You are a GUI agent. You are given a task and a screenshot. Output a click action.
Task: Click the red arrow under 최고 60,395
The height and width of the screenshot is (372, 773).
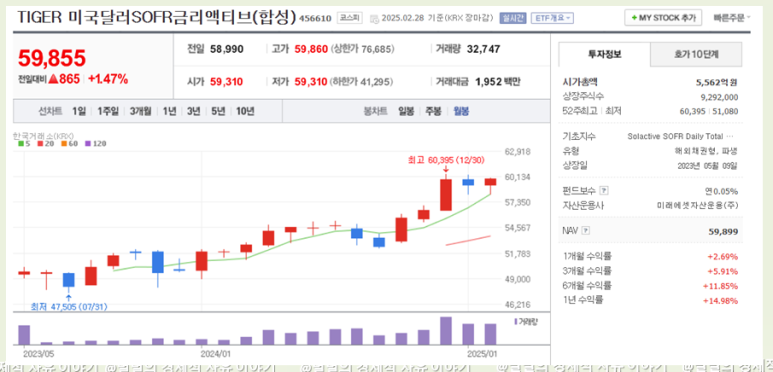(446, 169)
